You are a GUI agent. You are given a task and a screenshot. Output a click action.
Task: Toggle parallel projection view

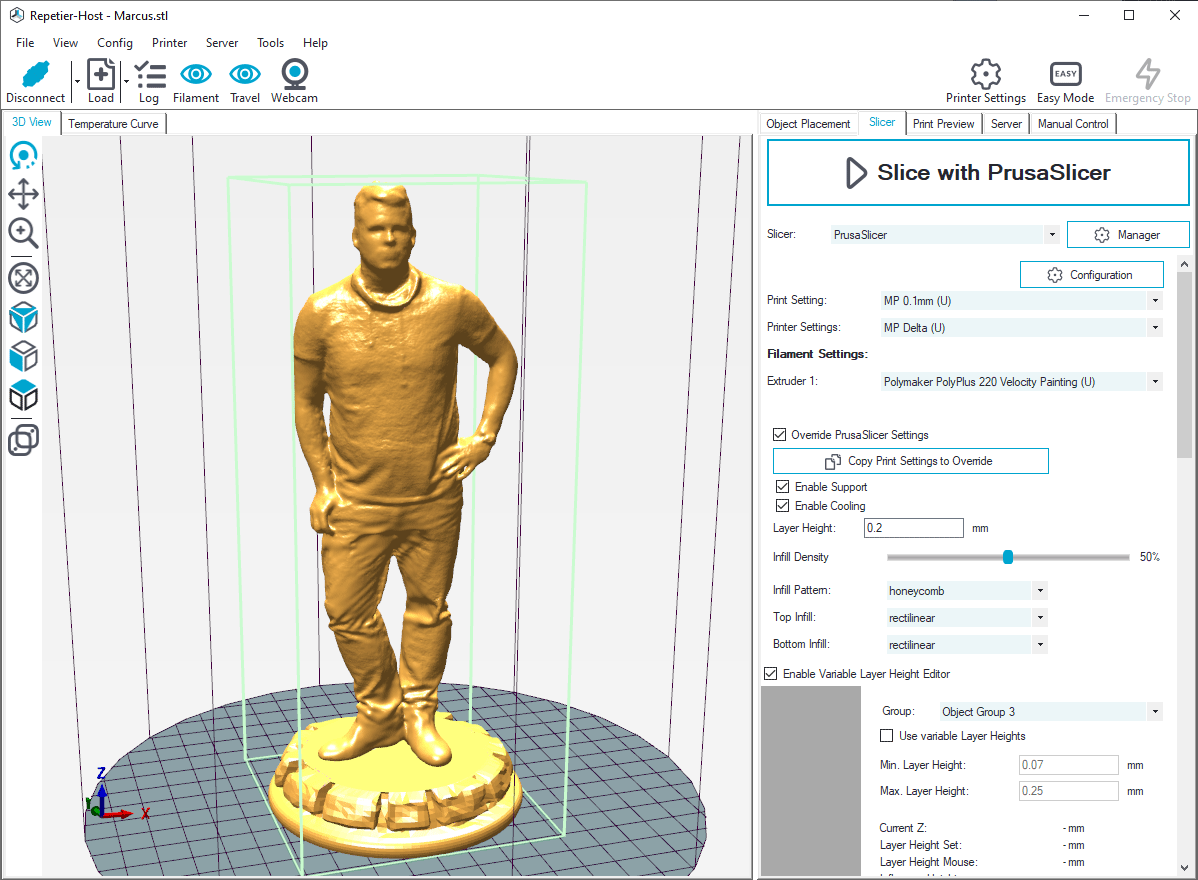pyautogui.click(x=23, y=440)
